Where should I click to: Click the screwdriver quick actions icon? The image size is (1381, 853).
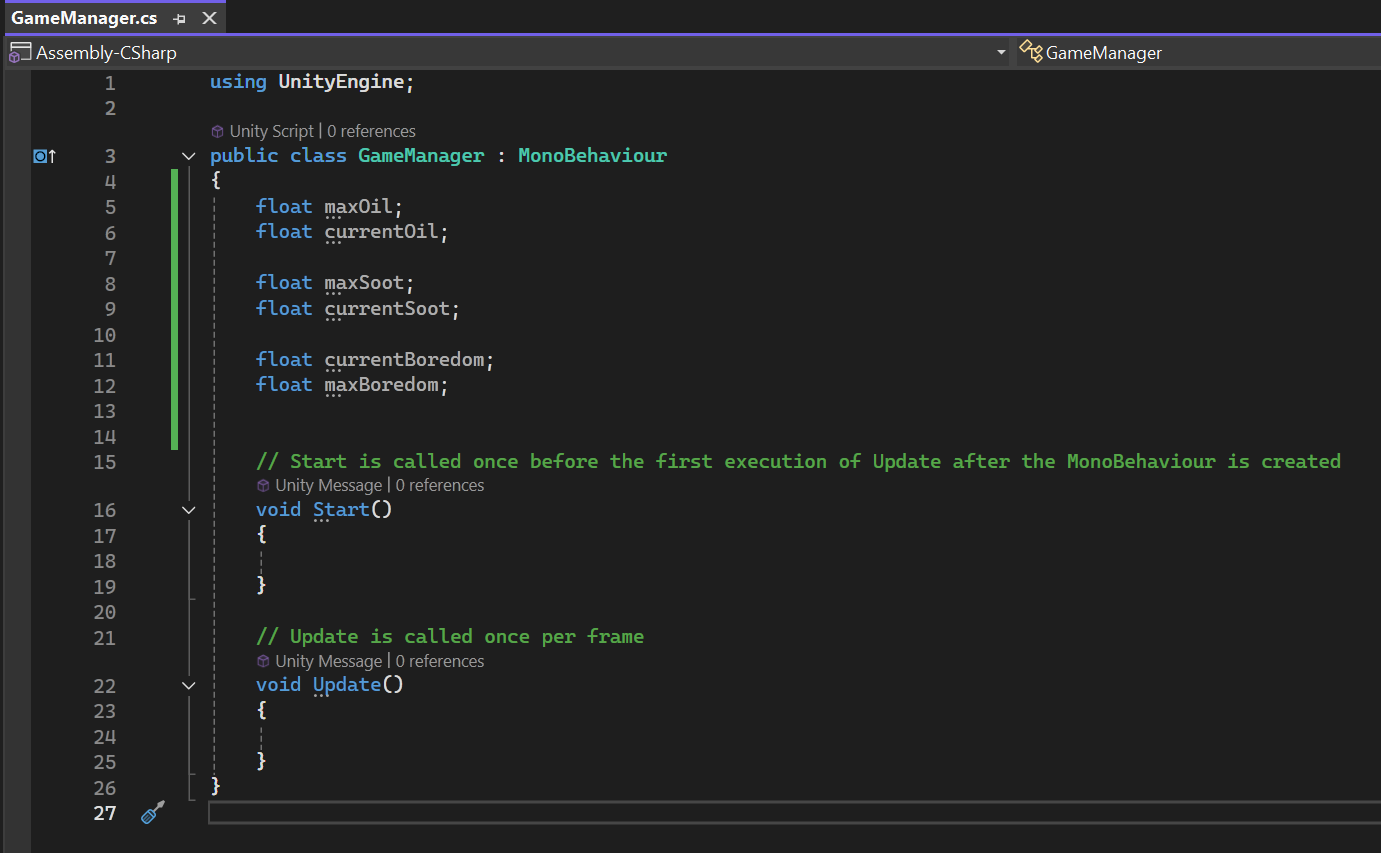pyautogui.click(x=152, y=812)
